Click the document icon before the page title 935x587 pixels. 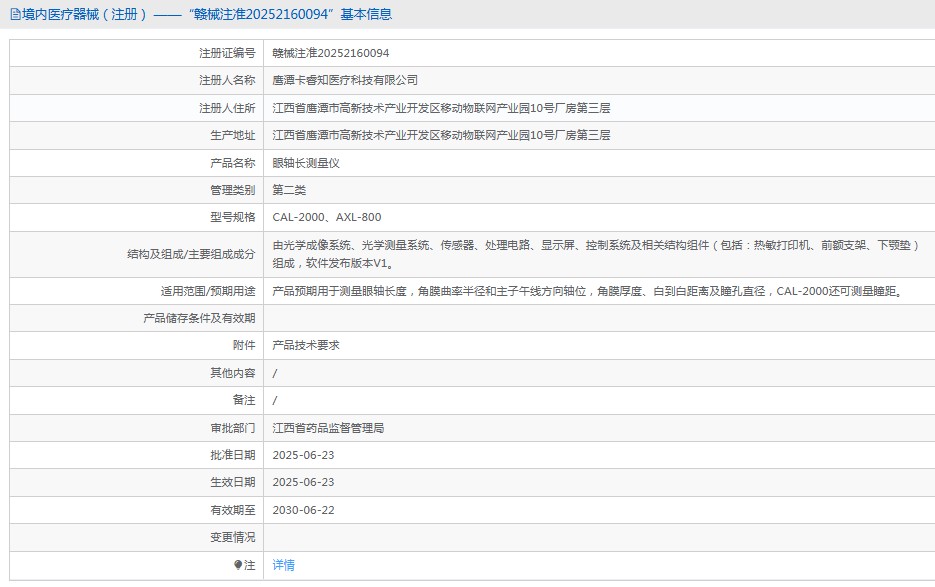[15, 14]
